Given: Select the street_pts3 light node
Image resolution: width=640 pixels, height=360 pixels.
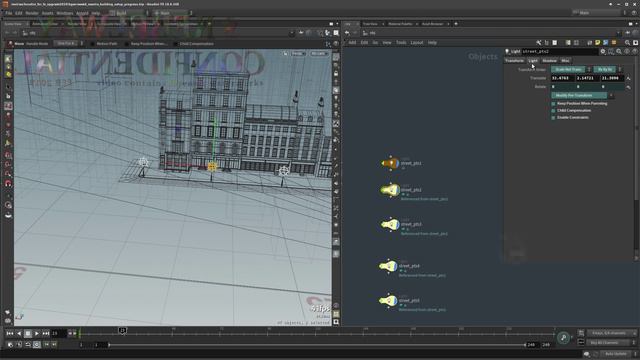Looking at the screenshot, I should [x=391, y=224].
